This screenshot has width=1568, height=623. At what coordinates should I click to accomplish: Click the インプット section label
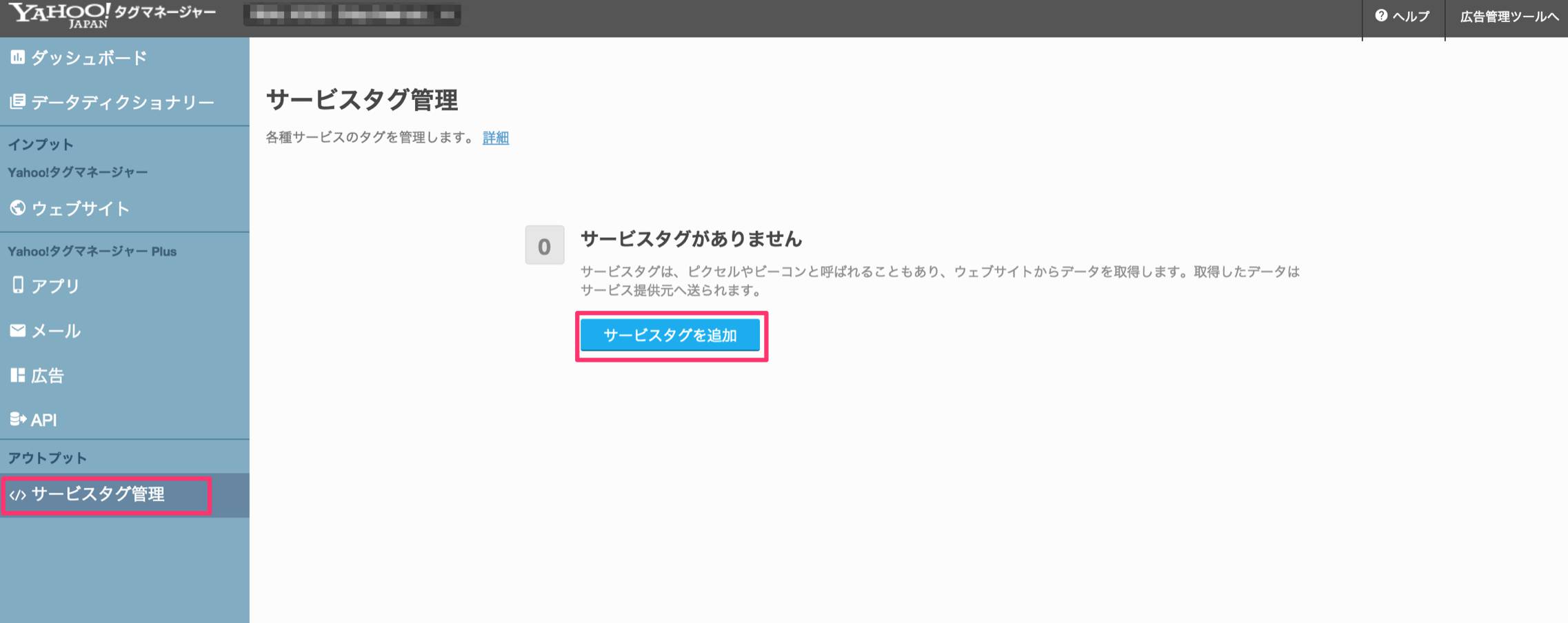41,144
